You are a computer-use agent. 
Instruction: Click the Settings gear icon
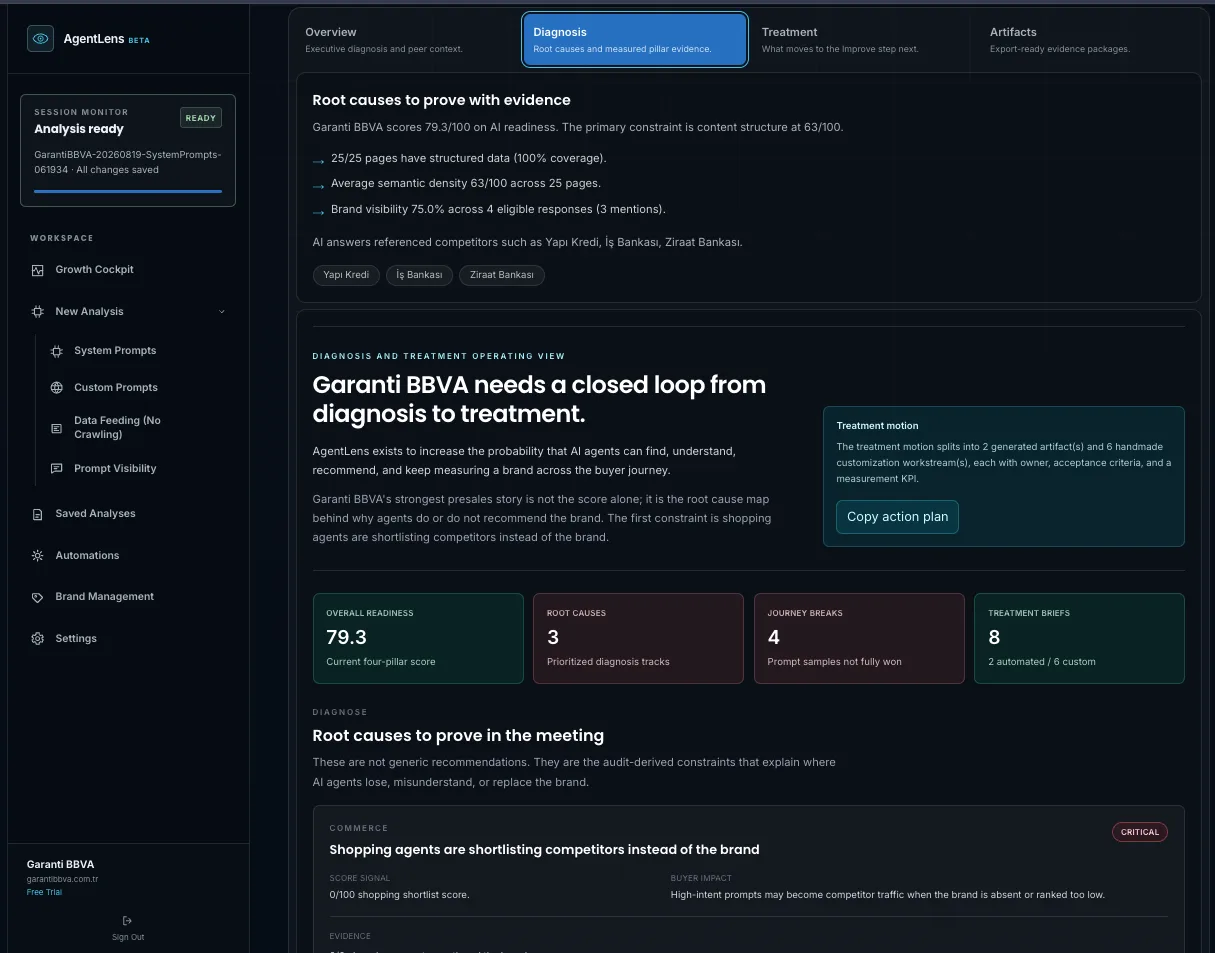(38, 639)
